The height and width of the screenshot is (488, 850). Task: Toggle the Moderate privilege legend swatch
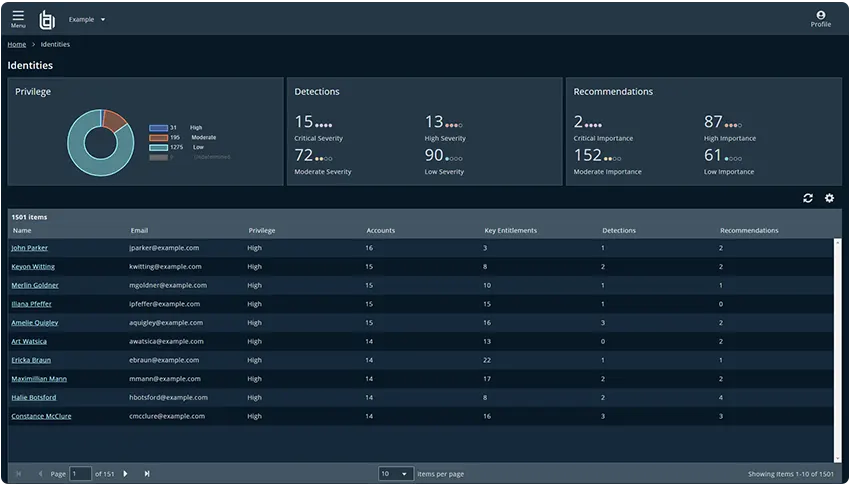click(158, 138)
